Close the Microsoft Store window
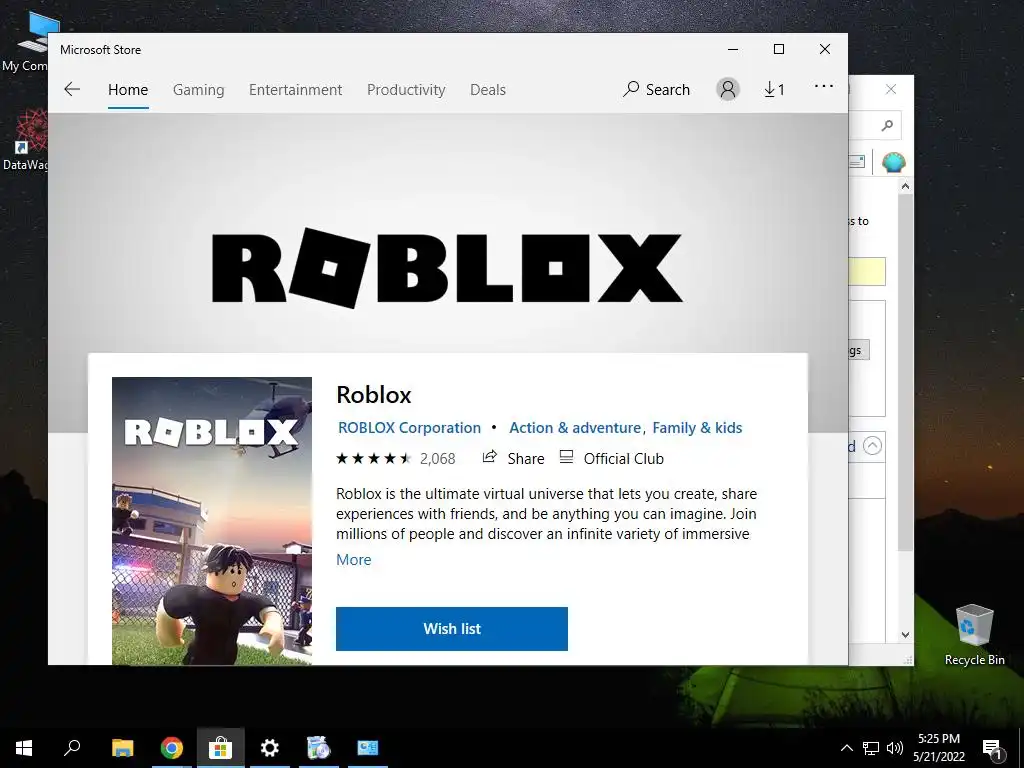The image size is (1024, 768). tap(825, 49)
